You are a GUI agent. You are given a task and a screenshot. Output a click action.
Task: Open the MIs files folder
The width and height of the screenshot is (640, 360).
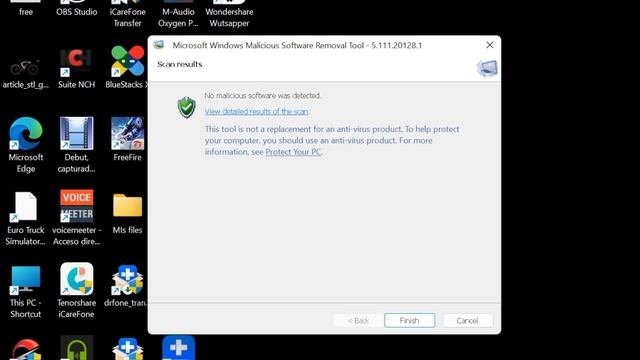pos(127,205)
